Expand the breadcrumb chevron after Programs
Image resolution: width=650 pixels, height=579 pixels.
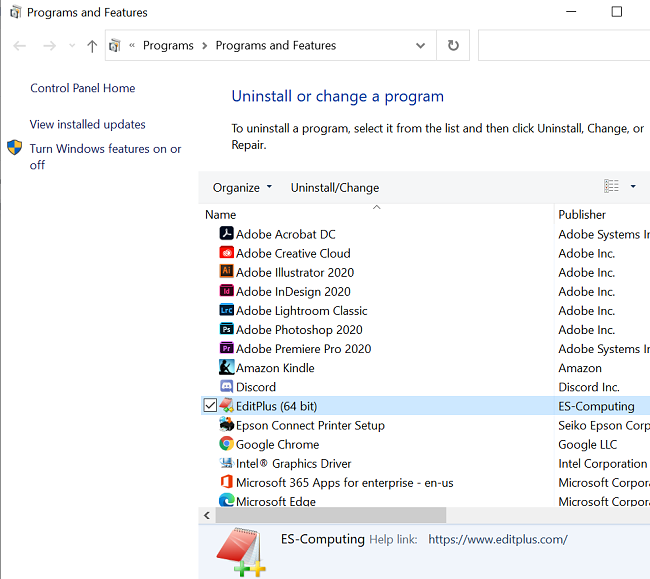tap(204, 45)
